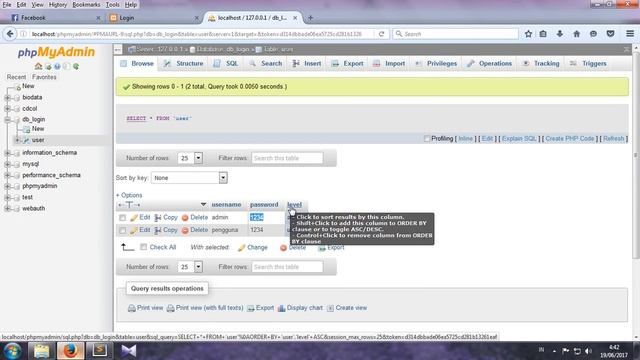Open the Bookmarks menu in menu bar
The height and width of the screenshot is (360, 640).
[x=86, y=5]
